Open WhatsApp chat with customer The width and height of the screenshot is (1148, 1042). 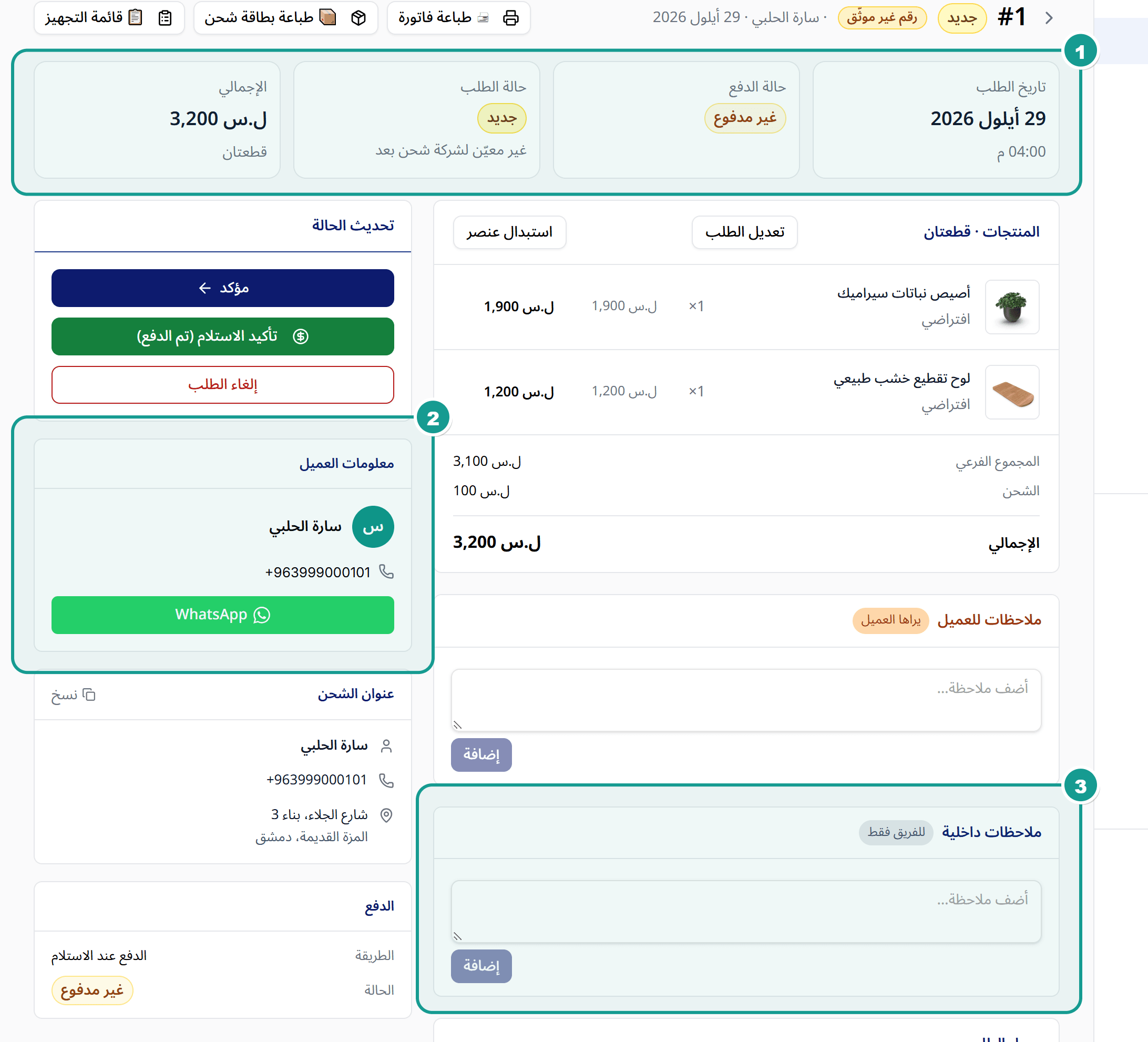pyautogui.click(x=223, y=615)
